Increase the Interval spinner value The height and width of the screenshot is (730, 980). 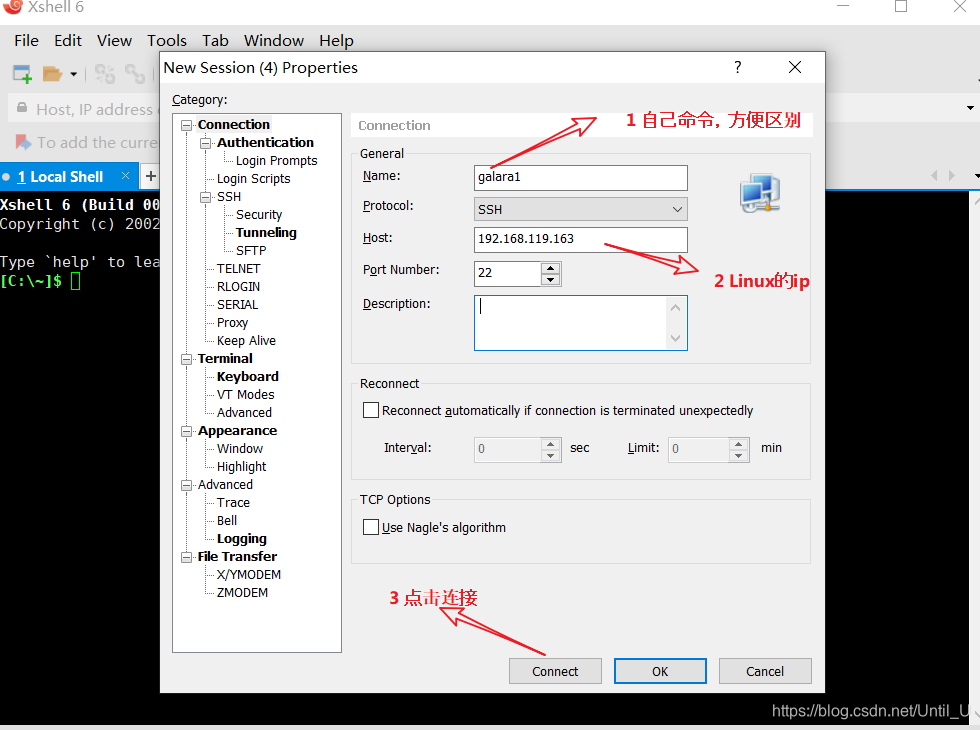coord(550,443)
